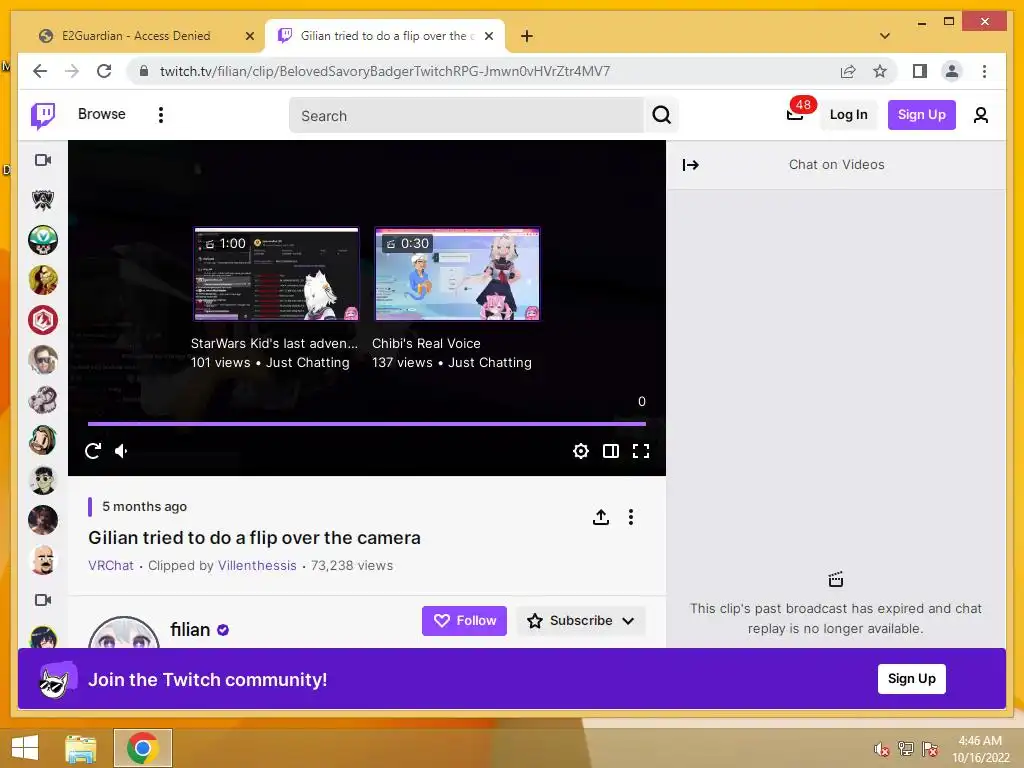The image size is (1024, 768).
Task: Open the clip's three-dot options menu
Action: point(630,517)
